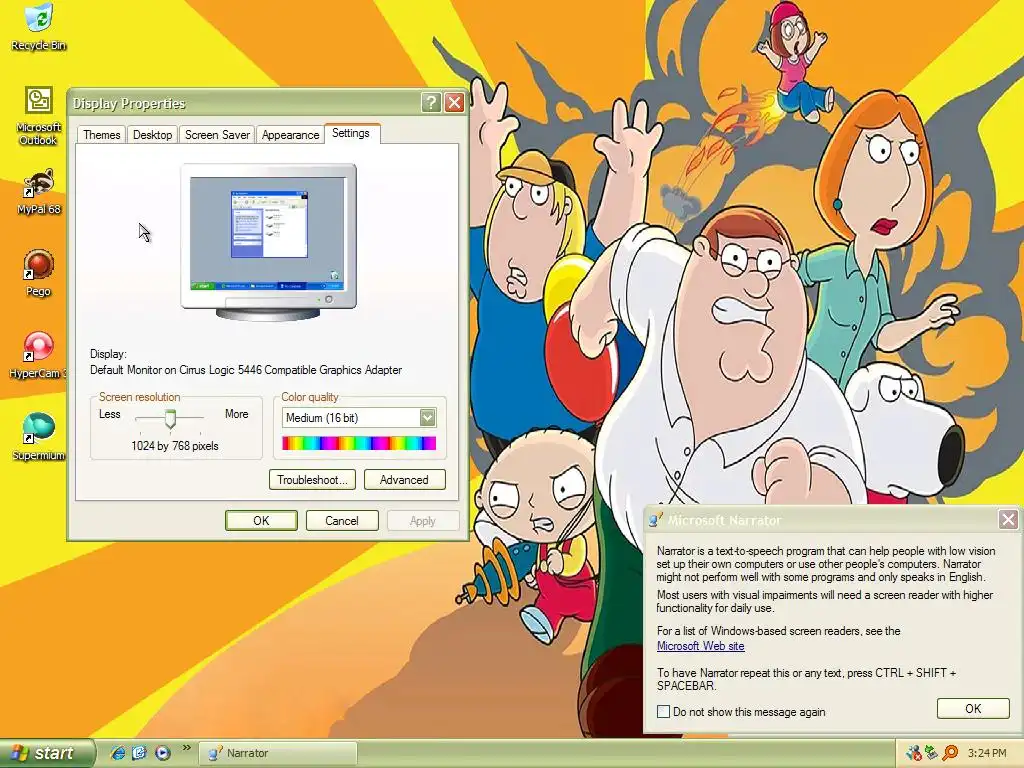
Task: Click the "More" resolution label
Action: [x=236, y=414]
